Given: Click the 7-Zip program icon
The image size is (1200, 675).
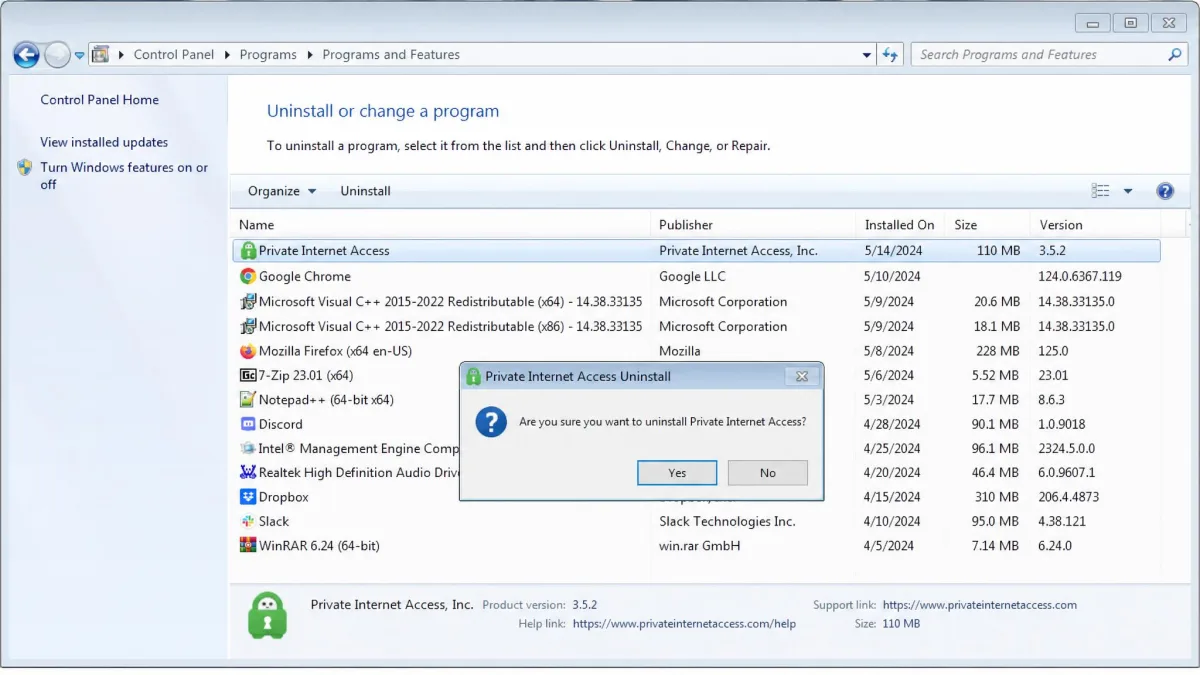Looking at the screenshot, I should click(x=248, y=375).
